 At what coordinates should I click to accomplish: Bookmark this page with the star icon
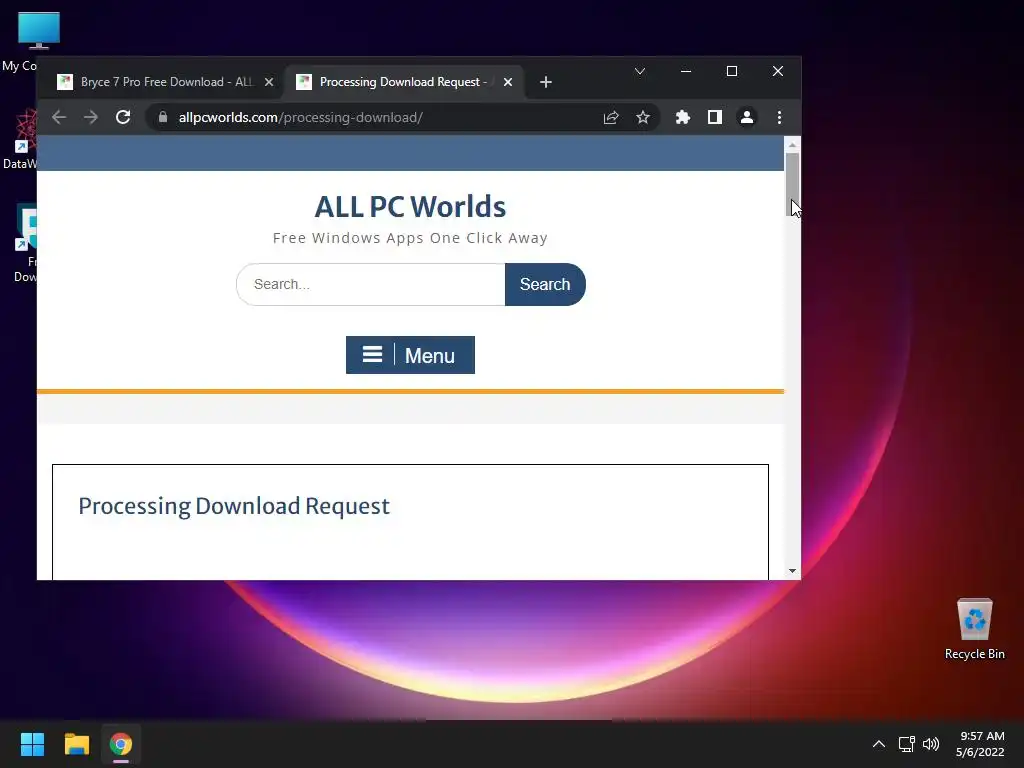point(643,117)
